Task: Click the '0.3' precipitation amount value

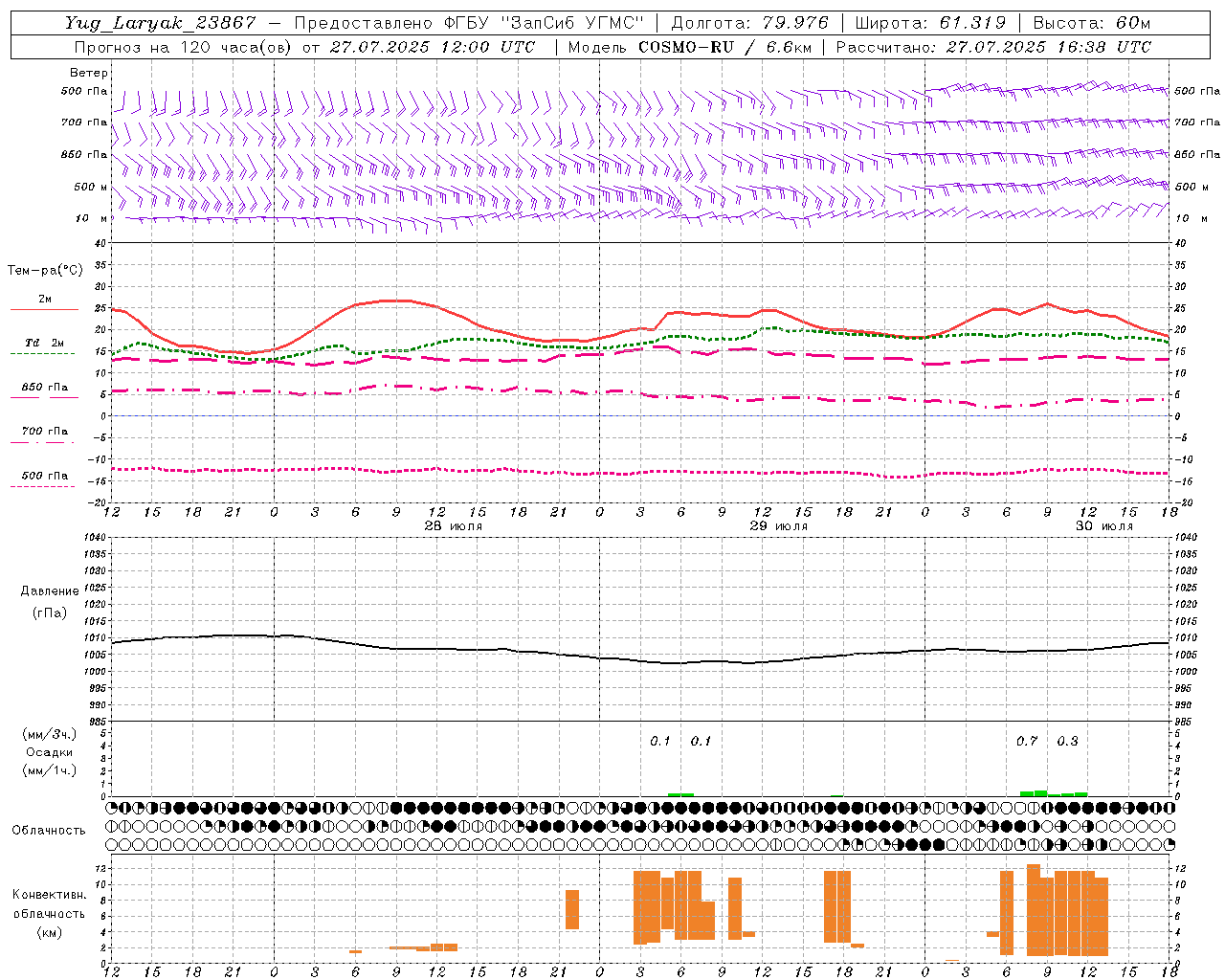Action: (x=1068, y=741)
